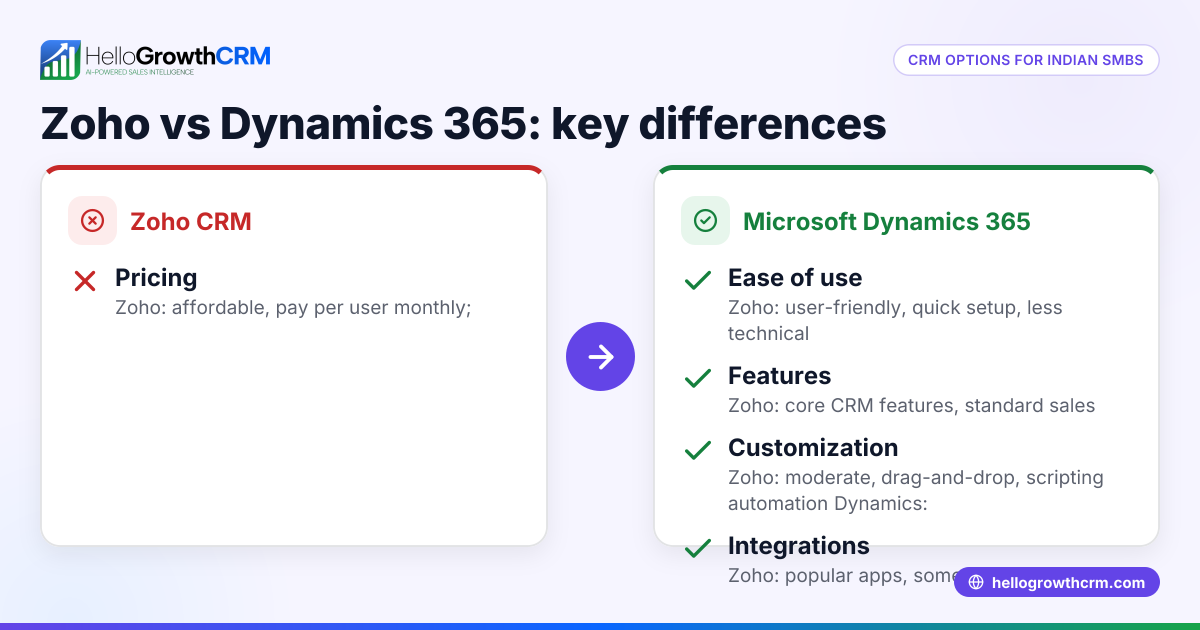Click the CRM OPTIONS FOR INDIAN SMBS badge
The image size is (1200, 630).
coord(1026,60)
